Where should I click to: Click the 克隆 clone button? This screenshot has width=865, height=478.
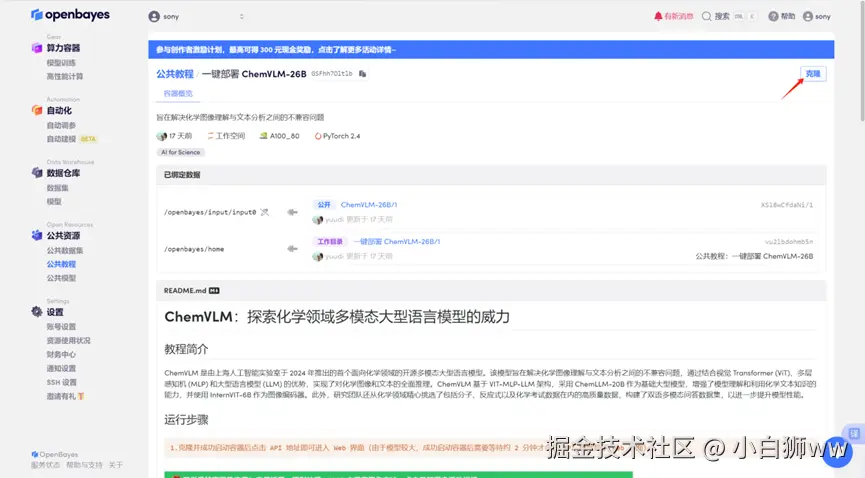pos(813,73)
